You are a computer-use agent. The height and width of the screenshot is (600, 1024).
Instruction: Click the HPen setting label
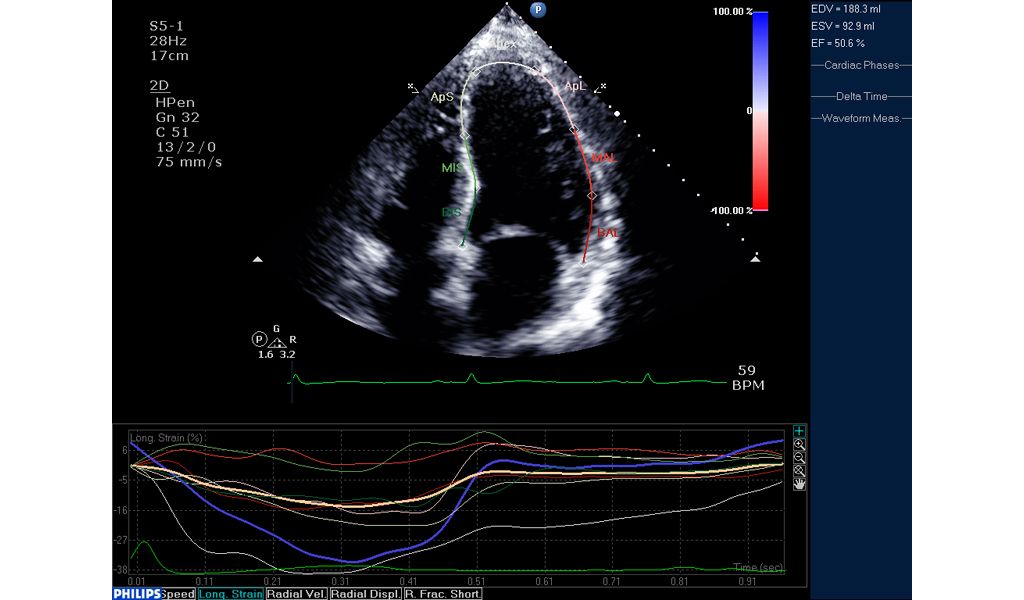pos(175,103)
